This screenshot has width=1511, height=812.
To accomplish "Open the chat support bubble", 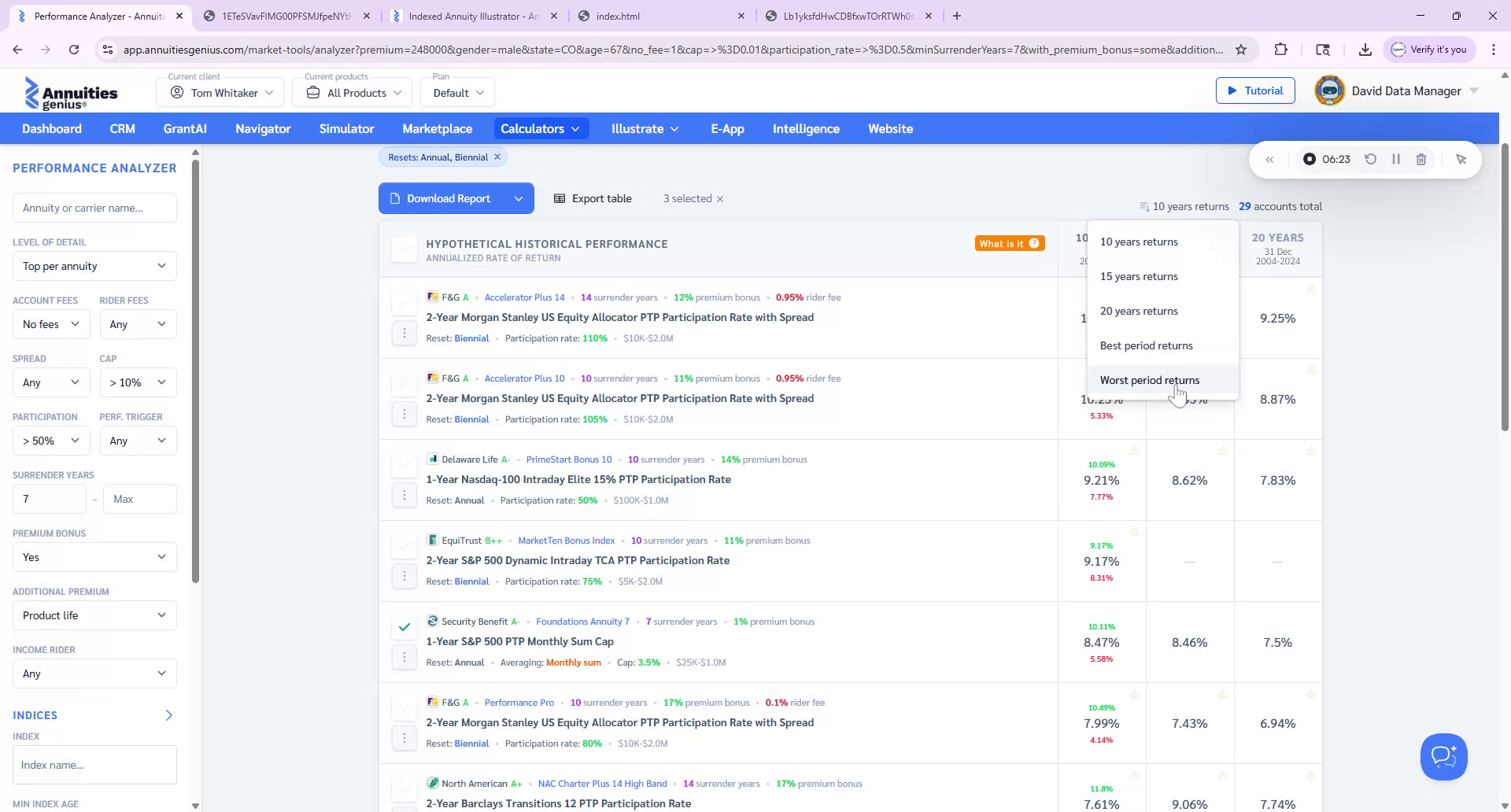I will (x=1443, y=756).
